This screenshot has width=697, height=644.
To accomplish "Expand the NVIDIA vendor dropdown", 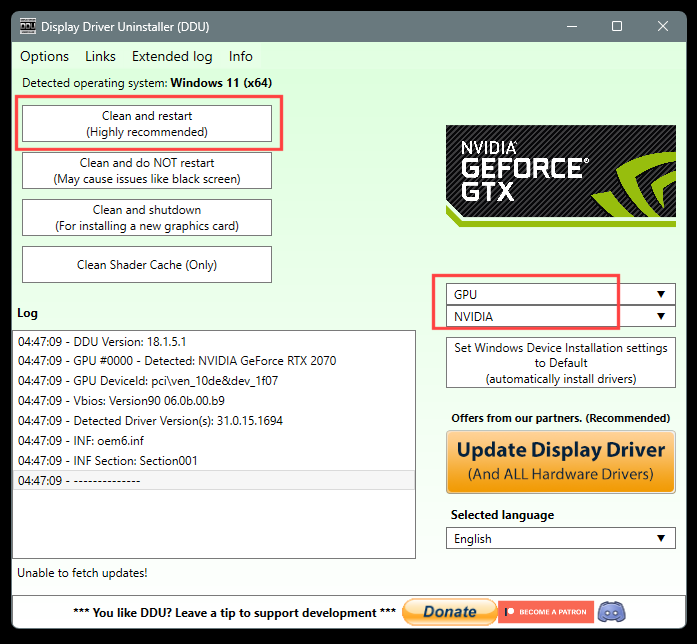I will point(561,316).
